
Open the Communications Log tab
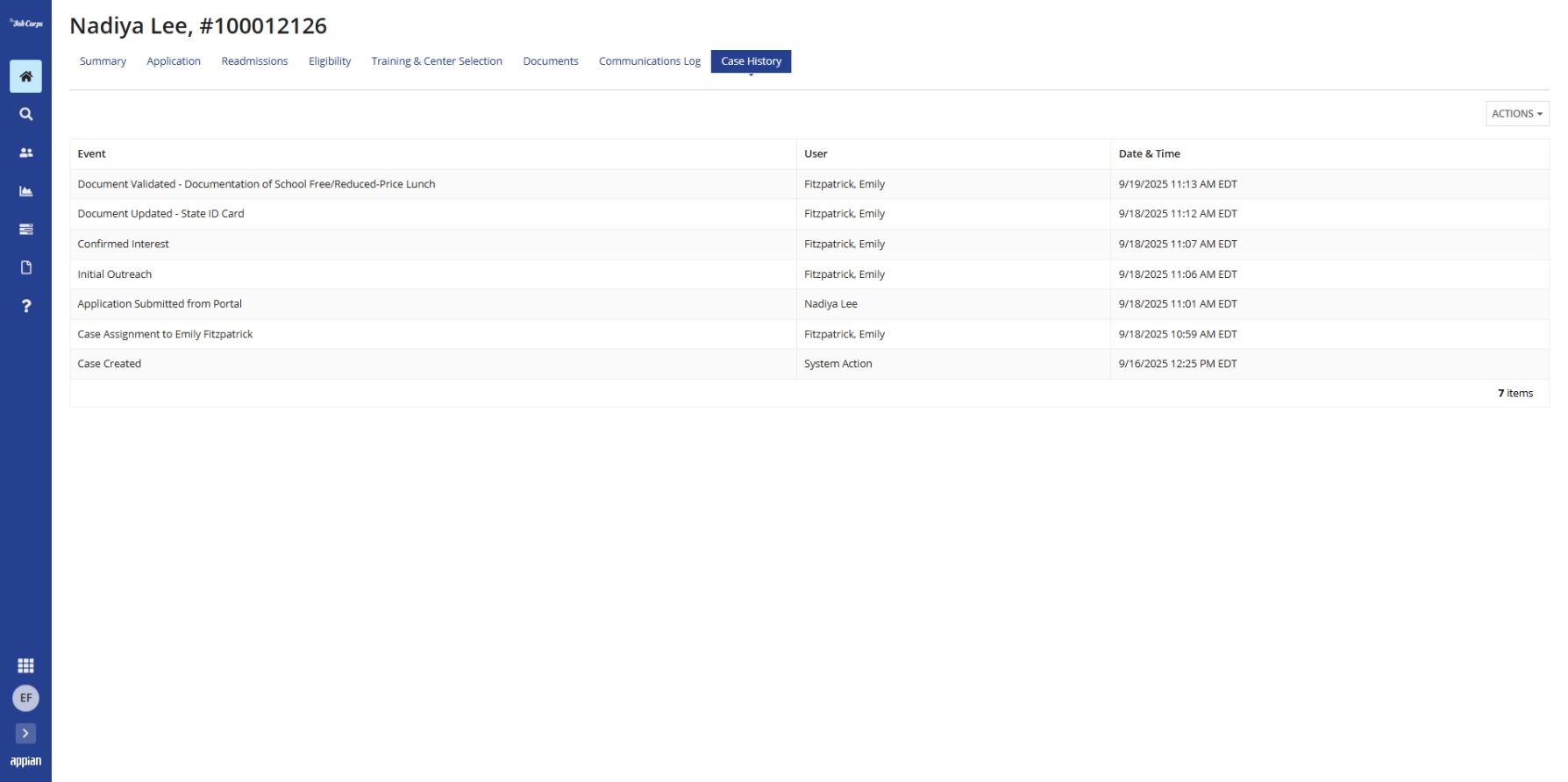(x=650, y=61)
